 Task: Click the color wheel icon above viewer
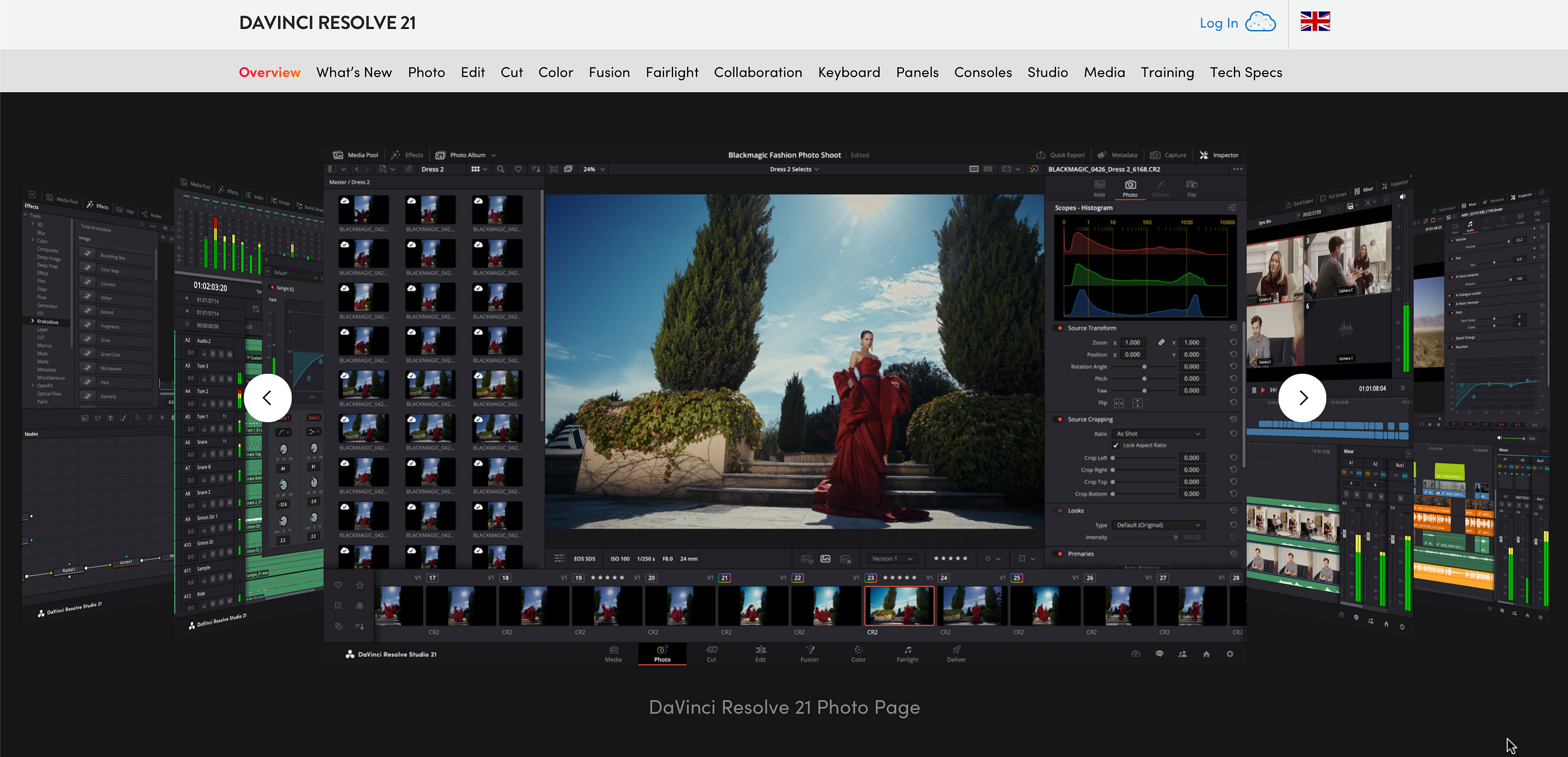pos(1034,169)
